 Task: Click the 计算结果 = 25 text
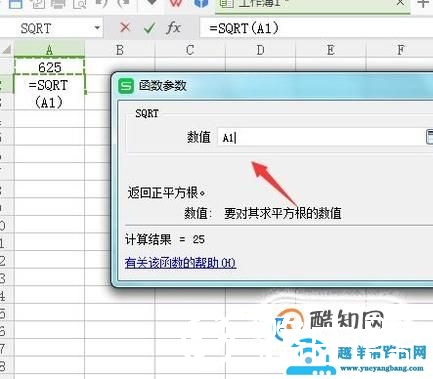pyautogui.click(x=165, y=239)
